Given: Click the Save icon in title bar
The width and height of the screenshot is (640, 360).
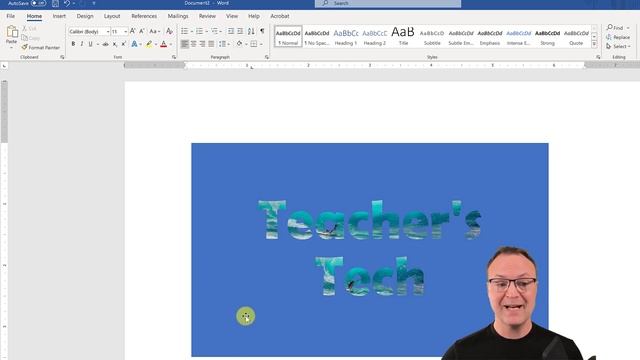Looking at the screenshot, I should [56, 3].
